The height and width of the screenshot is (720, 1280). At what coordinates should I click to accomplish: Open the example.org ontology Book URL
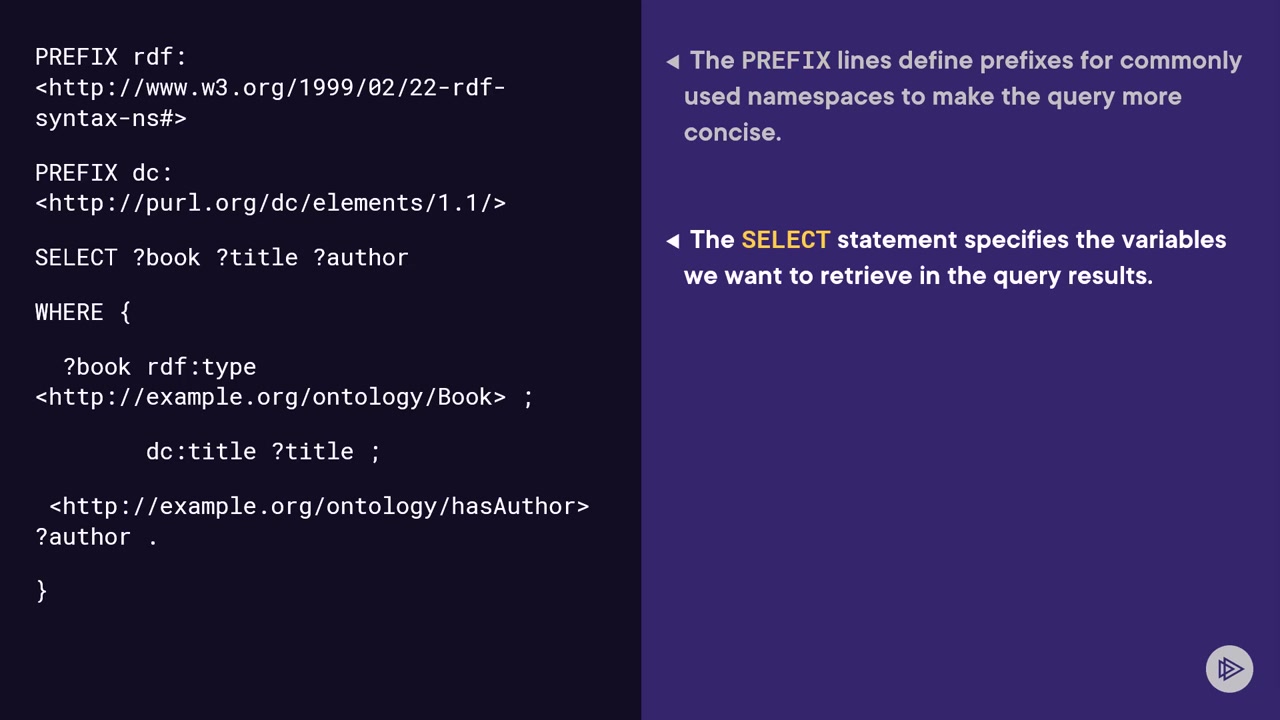click(270, 397)
